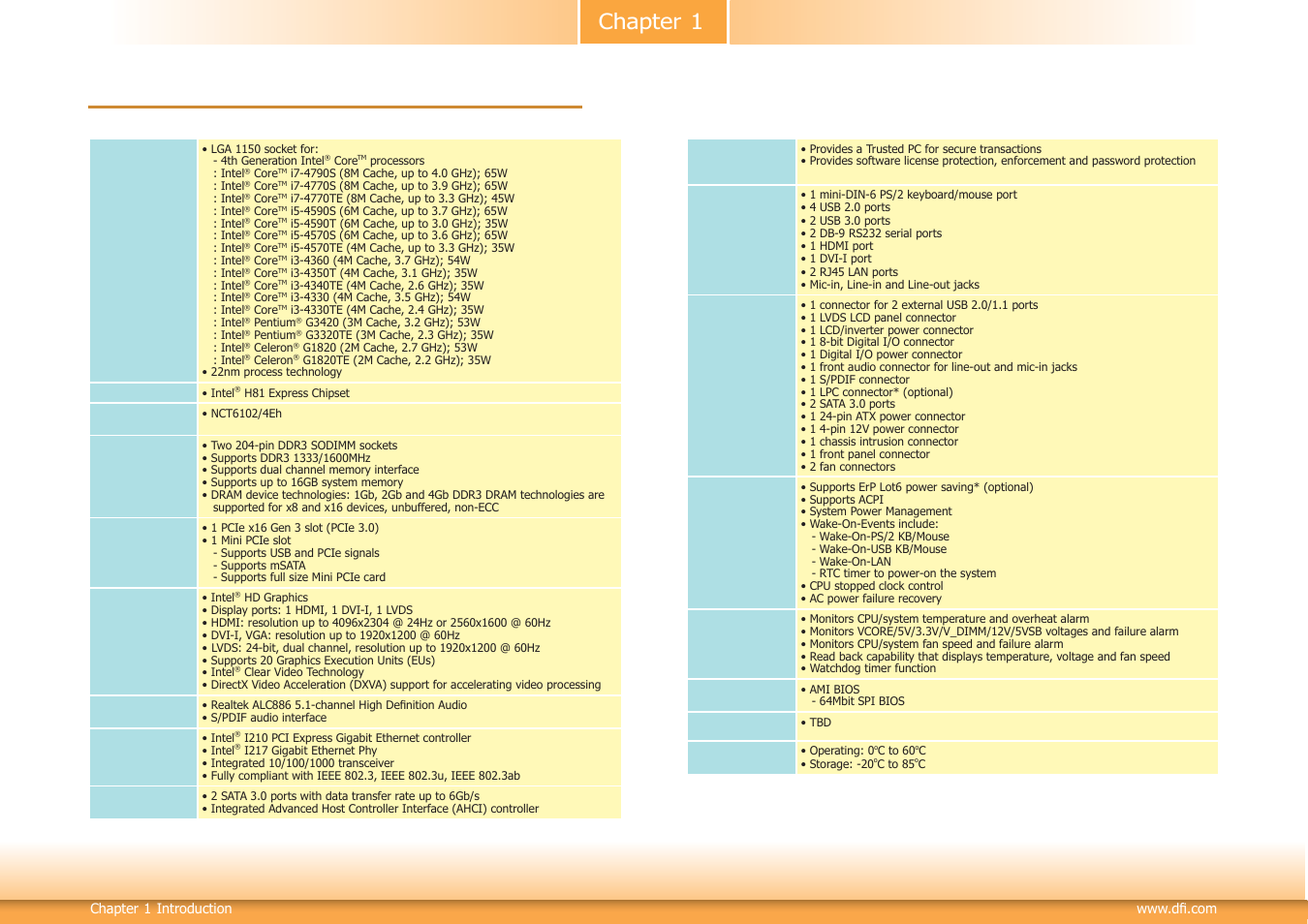
Task: Select the 'LGA 1150 socket for:' line
Action: click(x=260, y=149)
